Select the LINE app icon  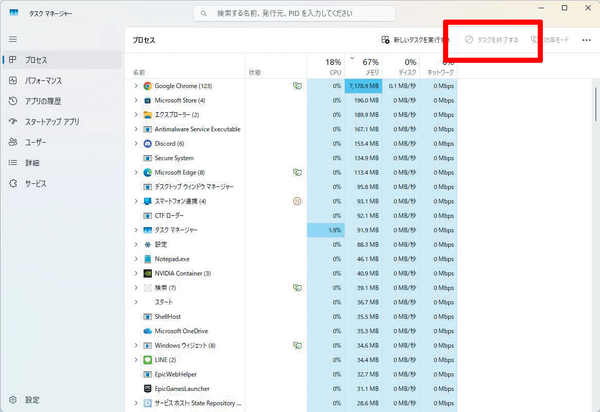(147, 360)
